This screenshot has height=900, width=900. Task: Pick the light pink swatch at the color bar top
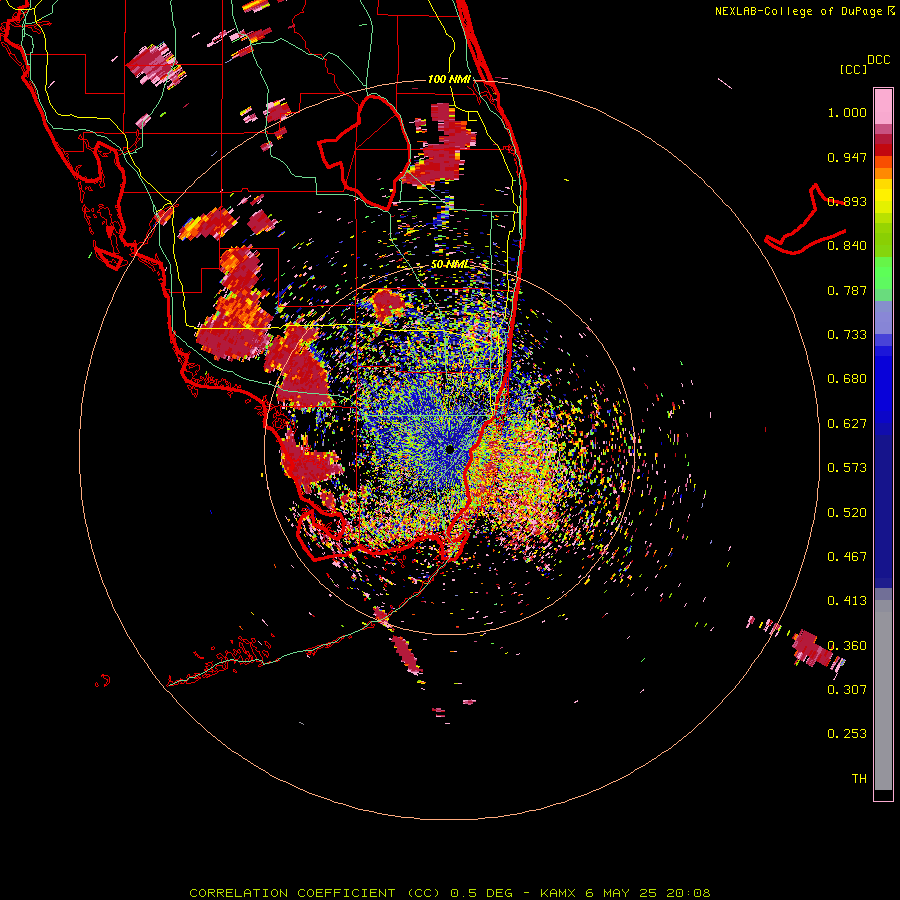(883, 106)
